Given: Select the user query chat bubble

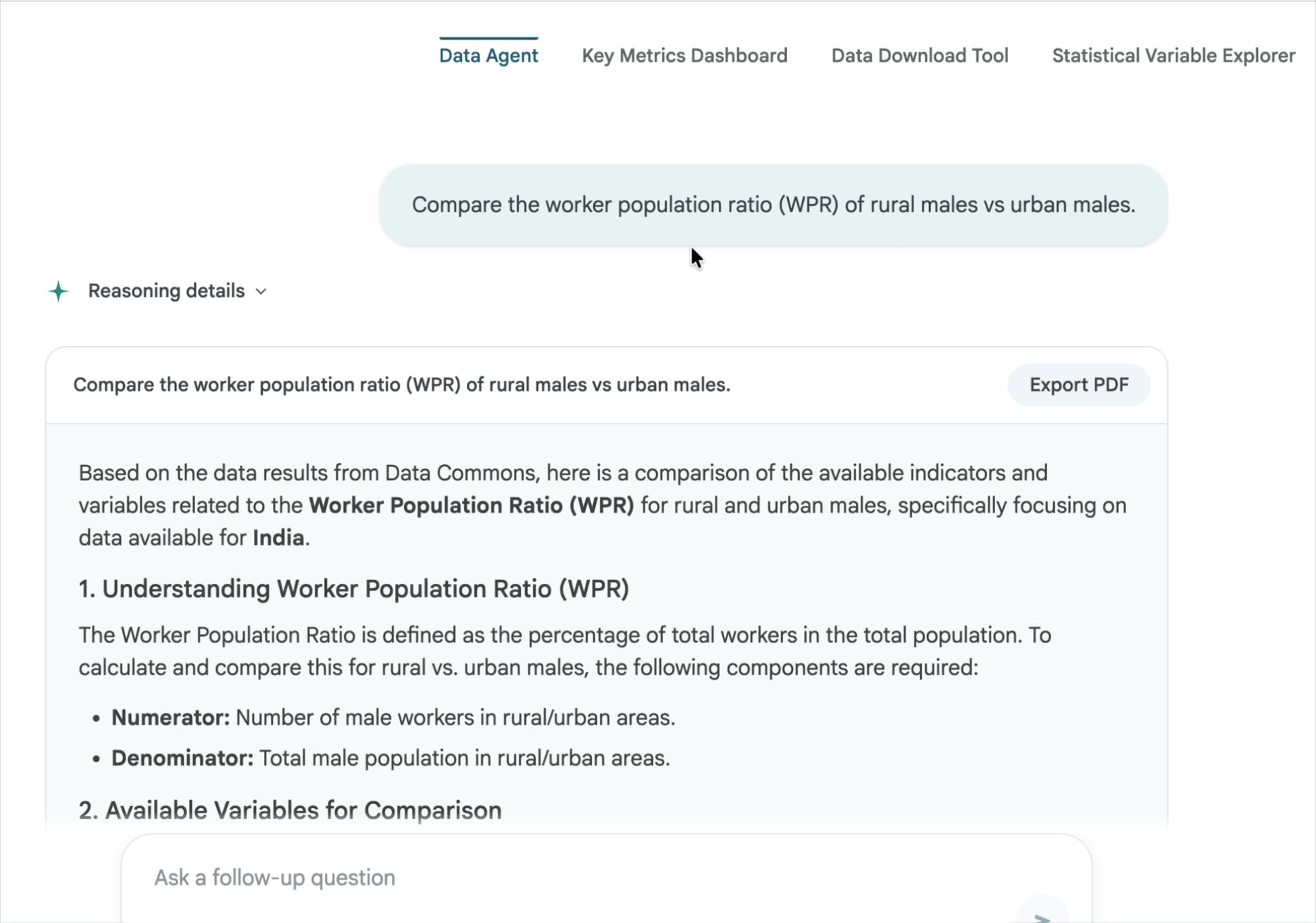Looking at the screenshot, I should coord(774,205).
